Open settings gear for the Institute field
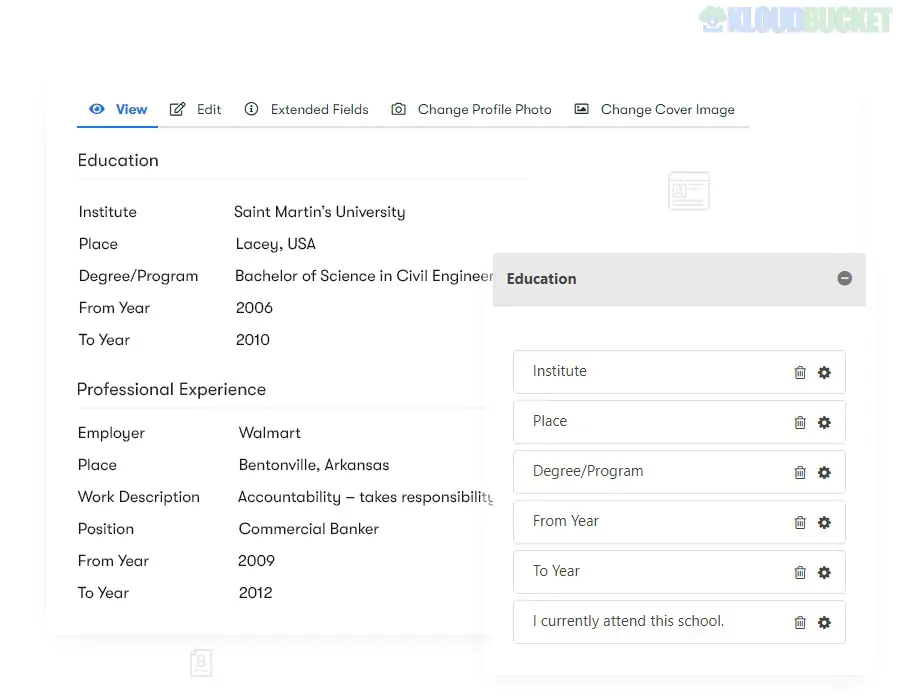 pyautogui.click(x=824, y=372)
